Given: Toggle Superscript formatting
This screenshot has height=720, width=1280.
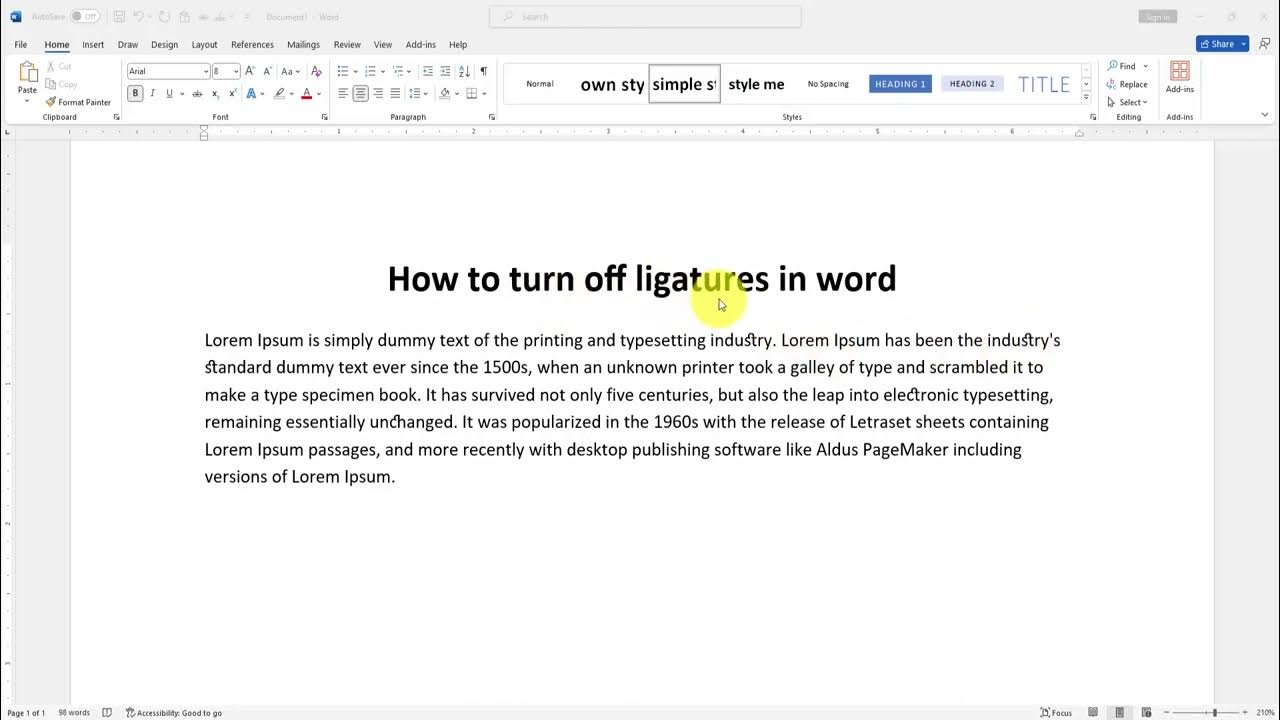Looking at the screenshot, I should point(232,93).
